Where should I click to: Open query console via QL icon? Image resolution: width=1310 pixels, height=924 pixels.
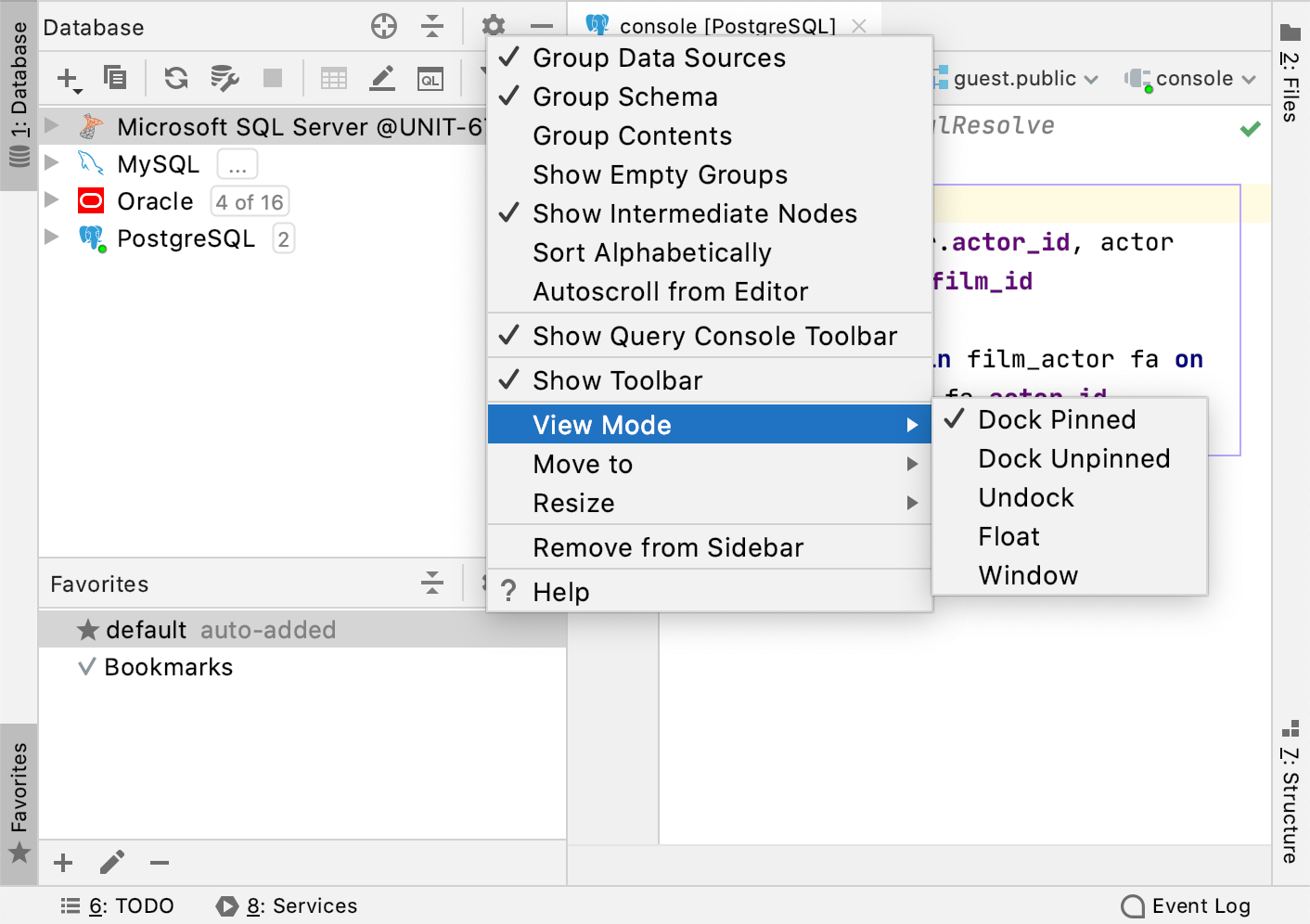(430, 79)
